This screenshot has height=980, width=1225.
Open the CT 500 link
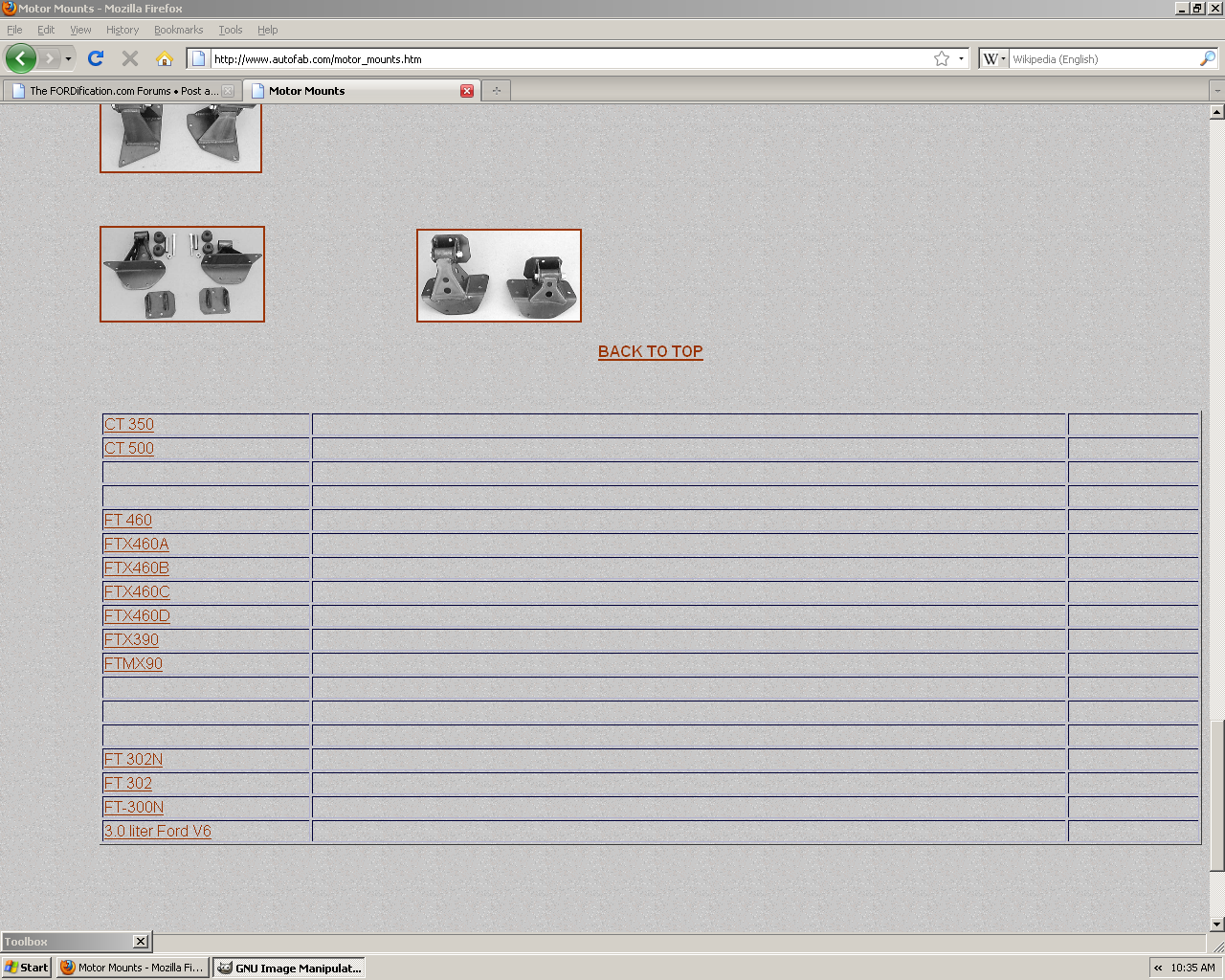129,449
